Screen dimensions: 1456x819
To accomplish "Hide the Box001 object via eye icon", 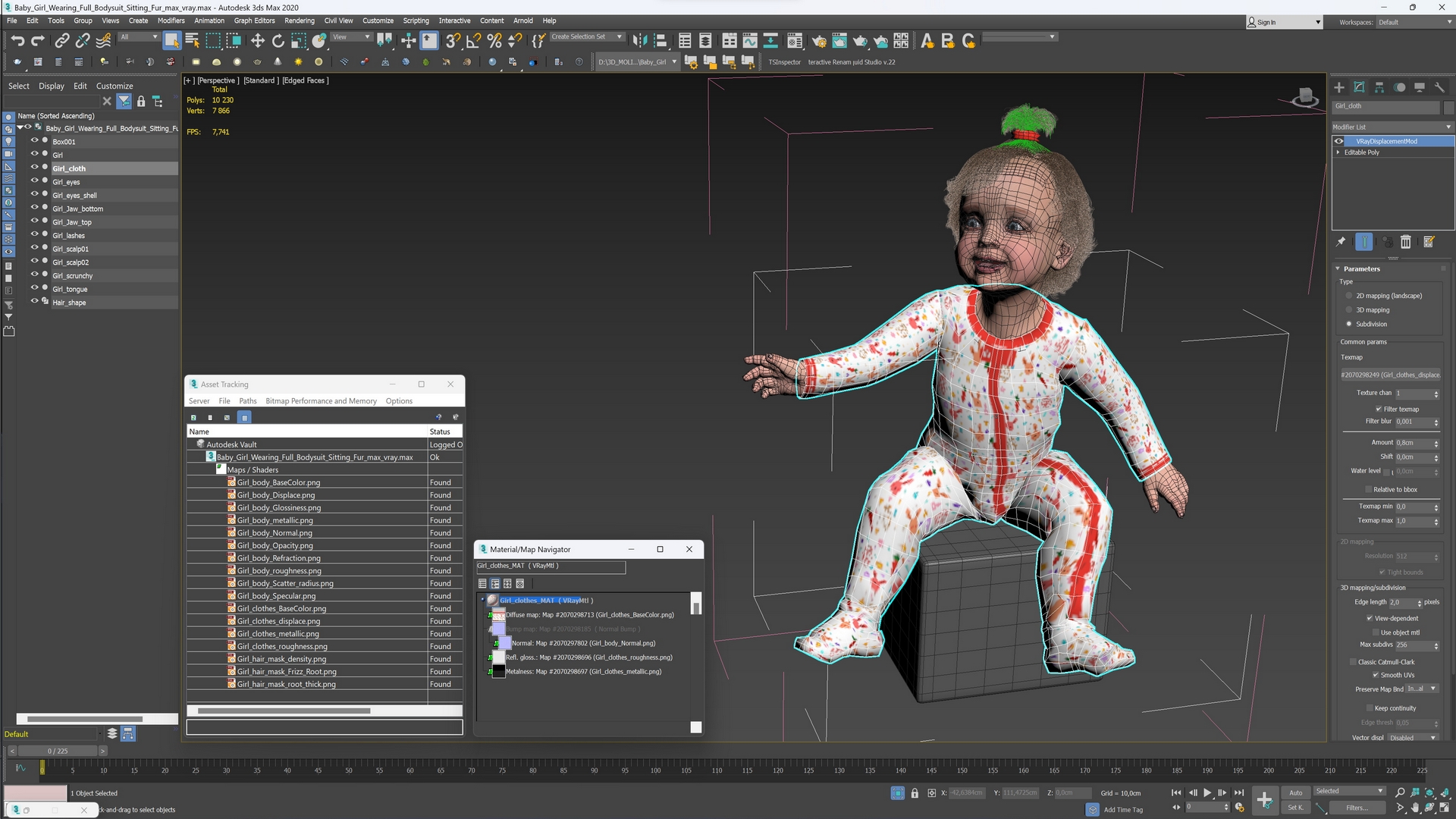I will [34, 141].
